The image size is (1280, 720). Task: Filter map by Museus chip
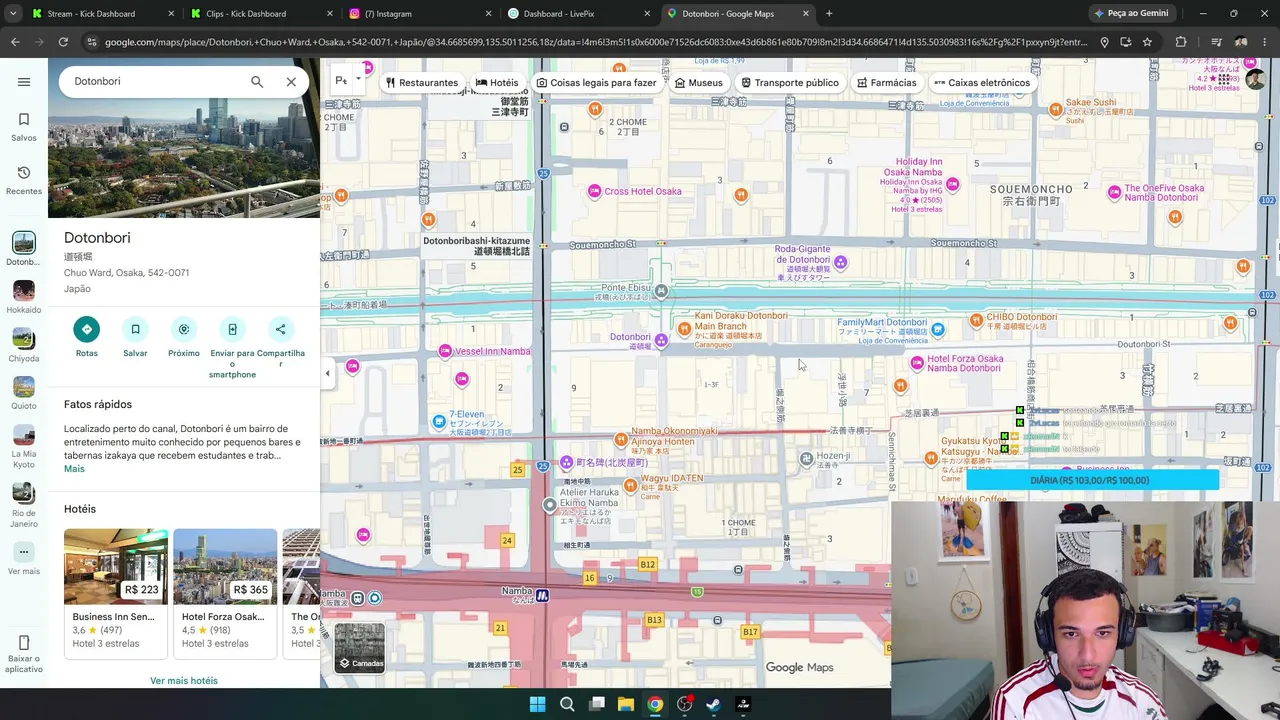click(698, 83)
